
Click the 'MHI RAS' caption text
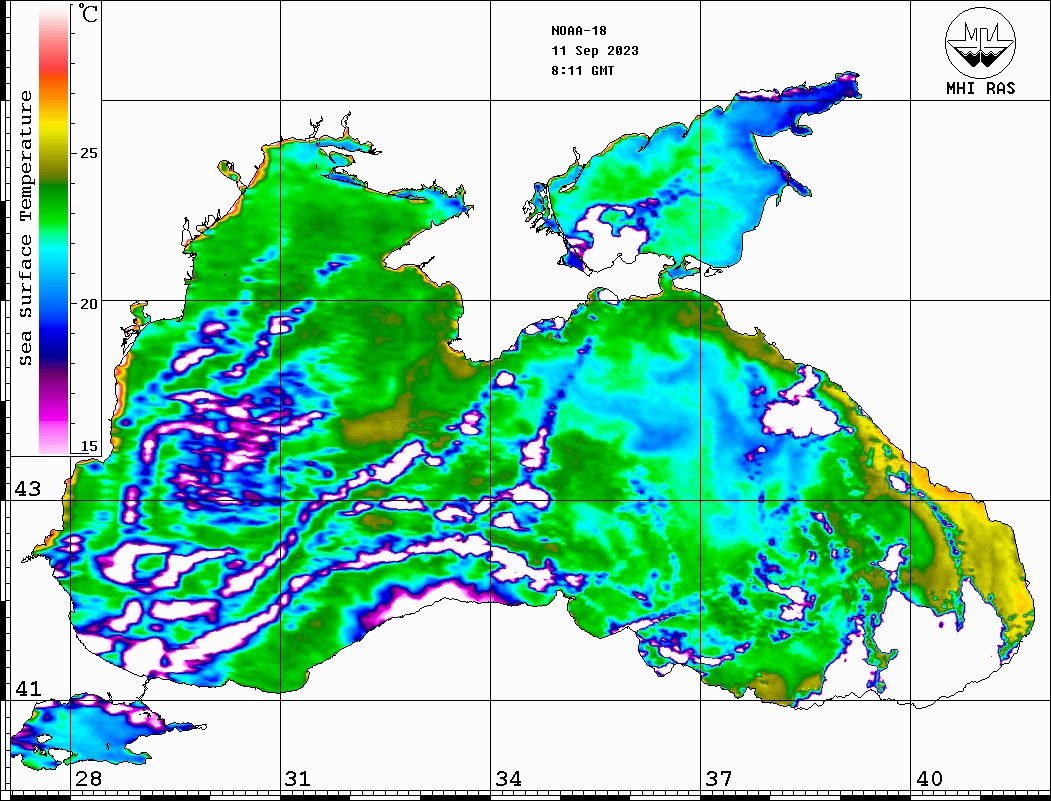pyautogui.click(x=981, y=88)
